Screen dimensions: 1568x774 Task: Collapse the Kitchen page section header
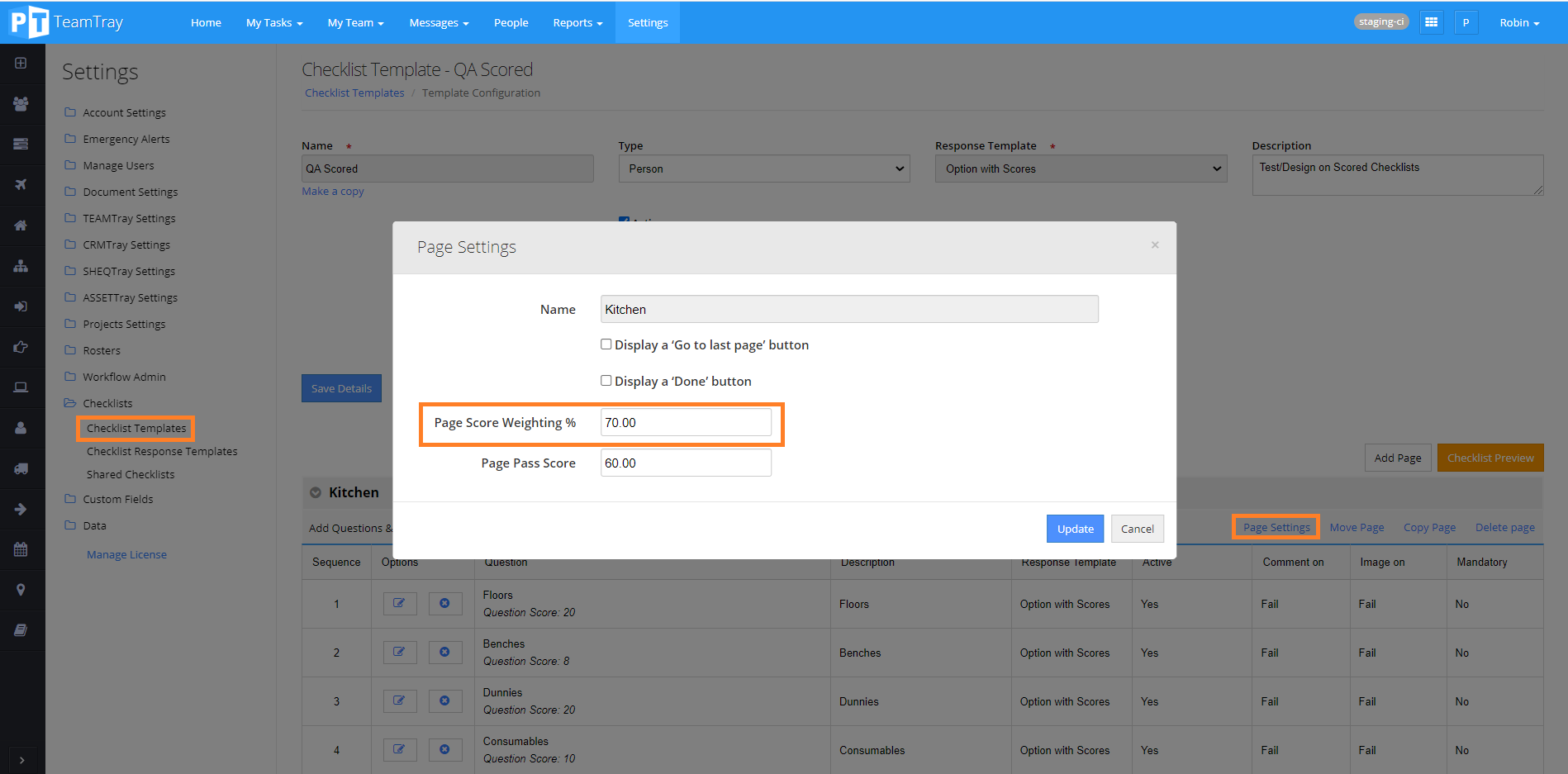(x=316, y=491)
